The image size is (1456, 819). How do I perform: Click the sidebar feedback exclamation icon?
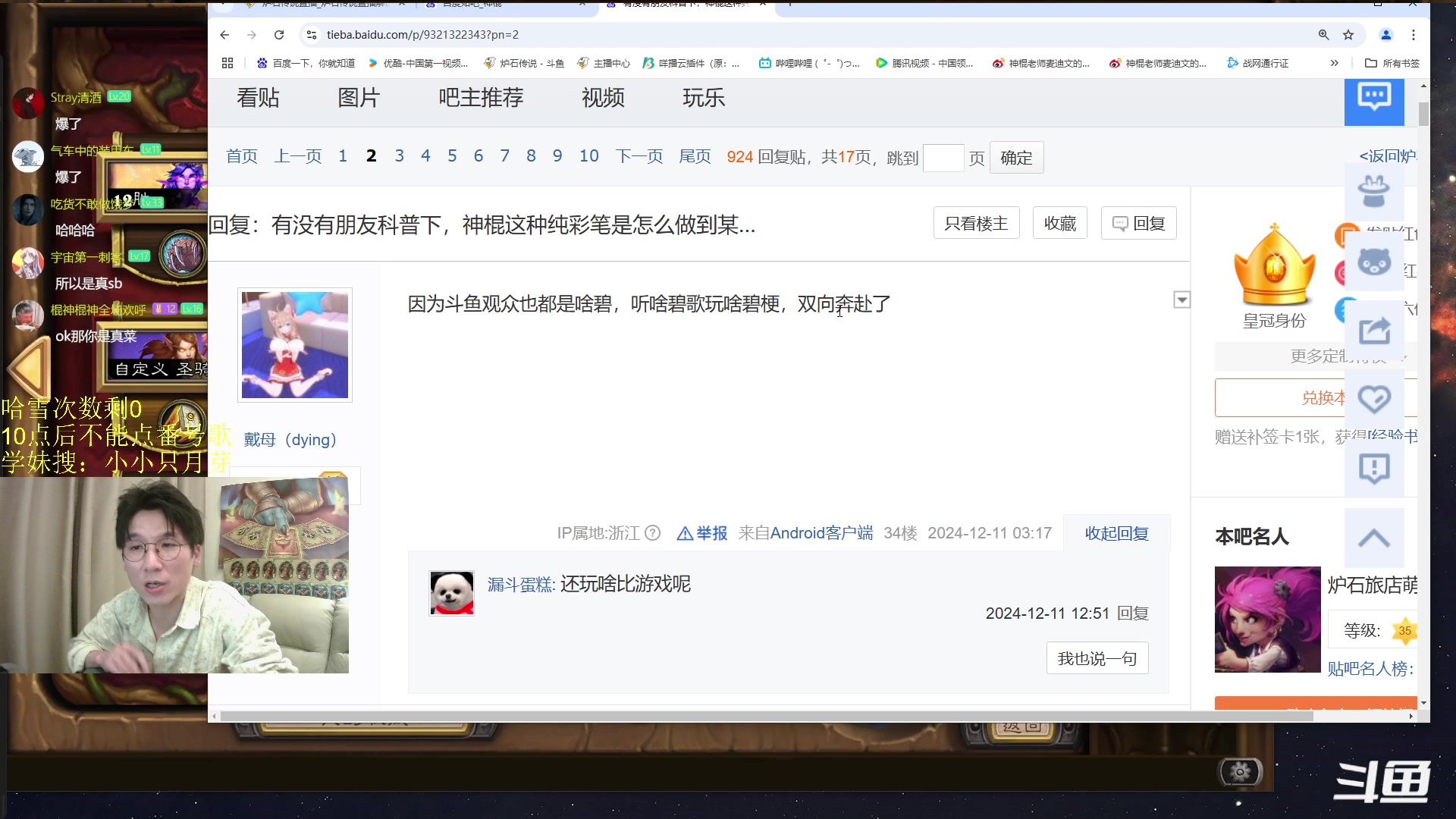tap(1374, 469)
